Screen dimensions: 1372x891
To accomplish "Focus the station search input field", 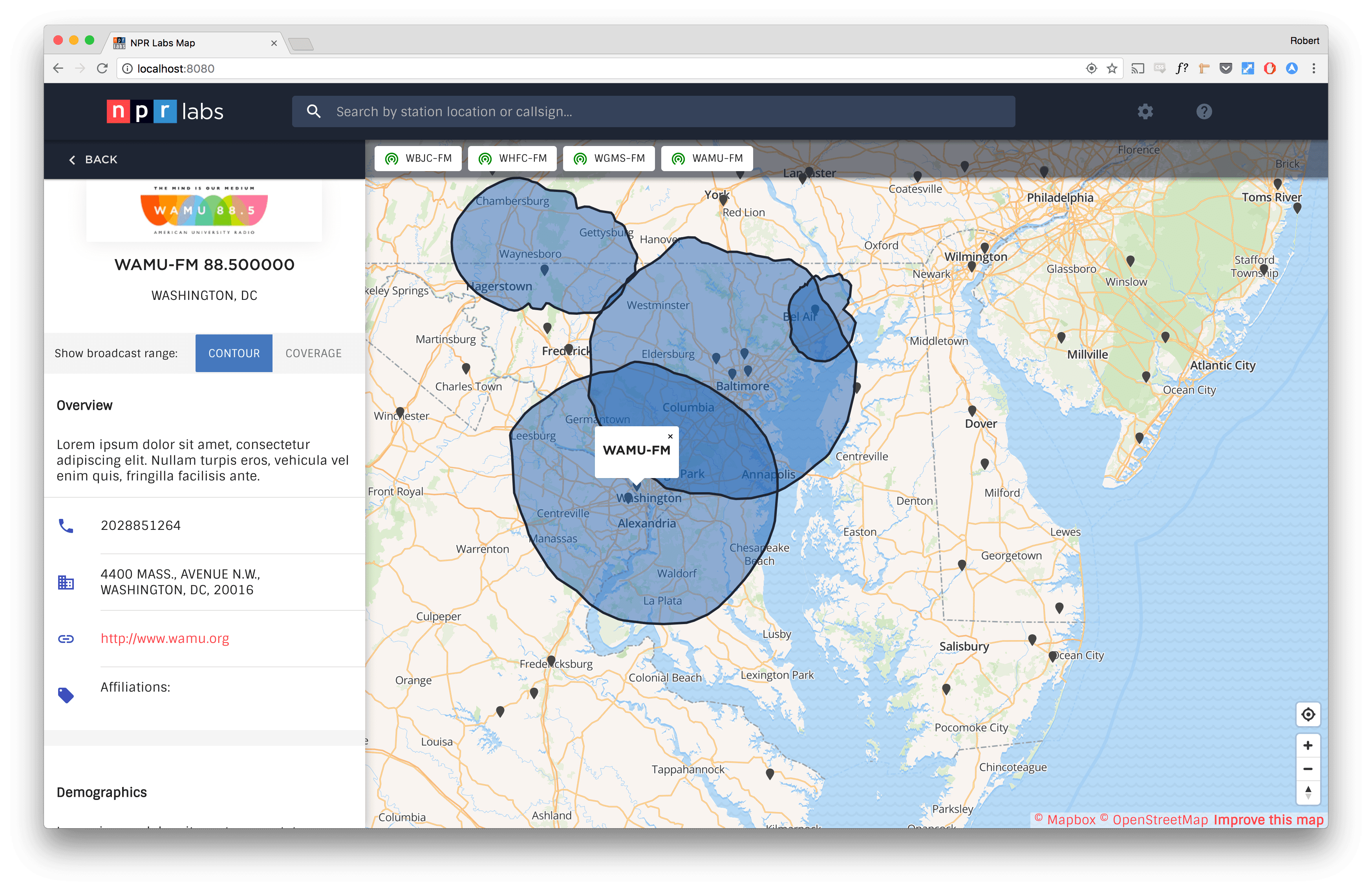I will [x=654, y=111].
